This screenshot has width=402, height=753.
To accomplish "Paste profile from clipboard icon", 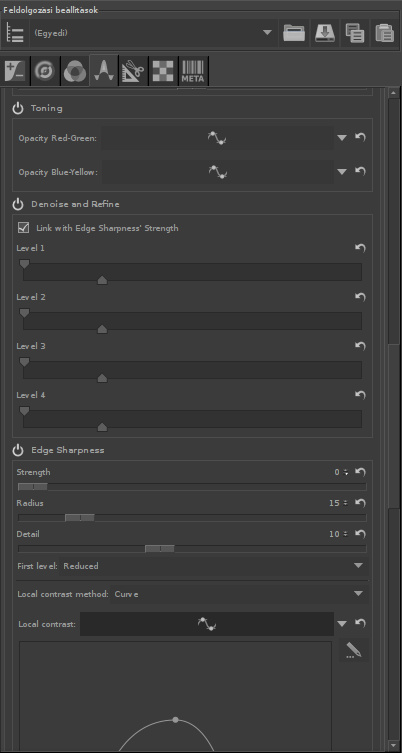I will [x=385, y=33].
